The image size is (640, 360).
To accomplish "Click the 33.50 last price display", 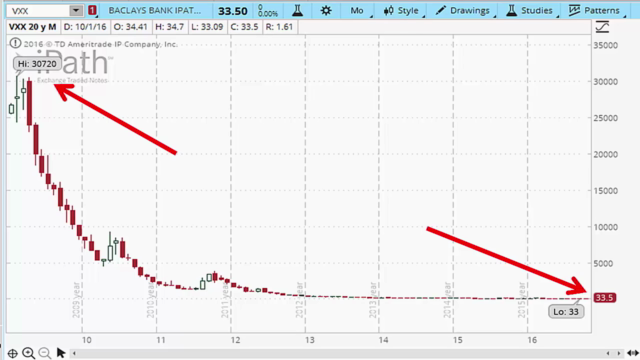I will coord(232,11).
